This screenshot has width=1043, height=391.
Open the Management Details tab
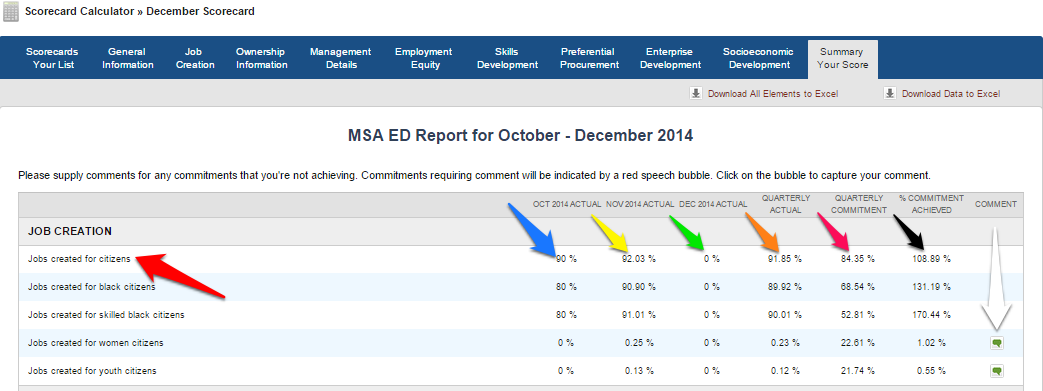coord(341,58)
